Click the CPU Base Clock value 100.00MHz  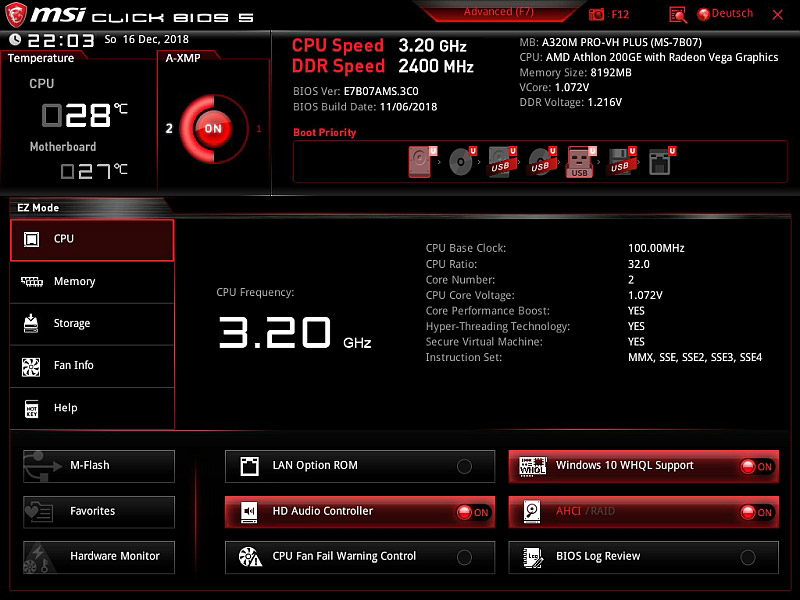tap(656, 248)
